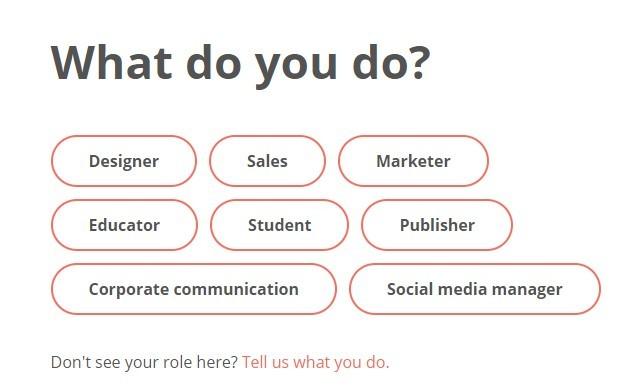Click the 'What do you do?' heading
This screenshot has height=391, width=637.
240,65
